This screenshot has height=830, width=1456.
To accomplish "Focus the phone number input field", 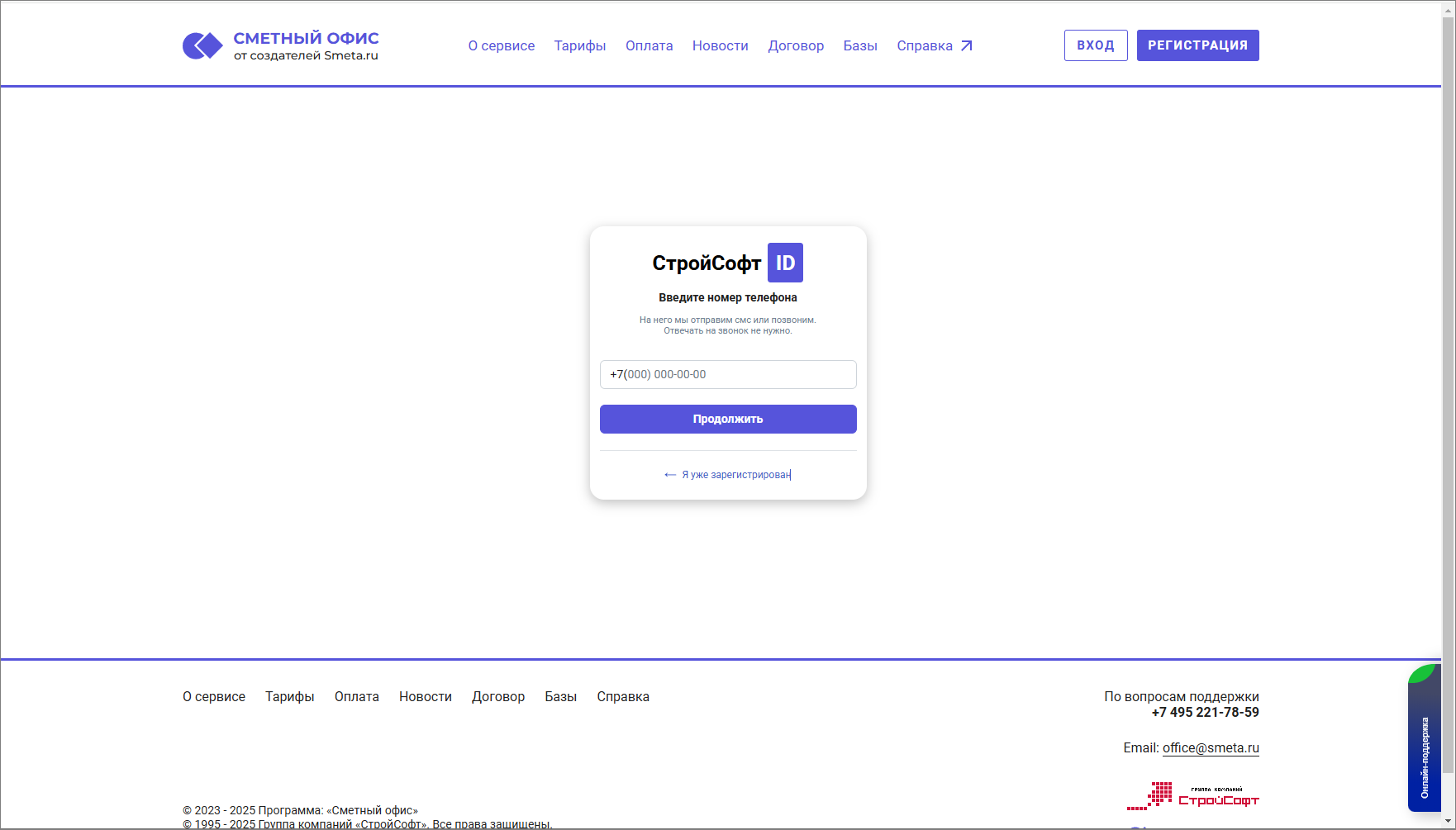I will (x=728, y=374).
